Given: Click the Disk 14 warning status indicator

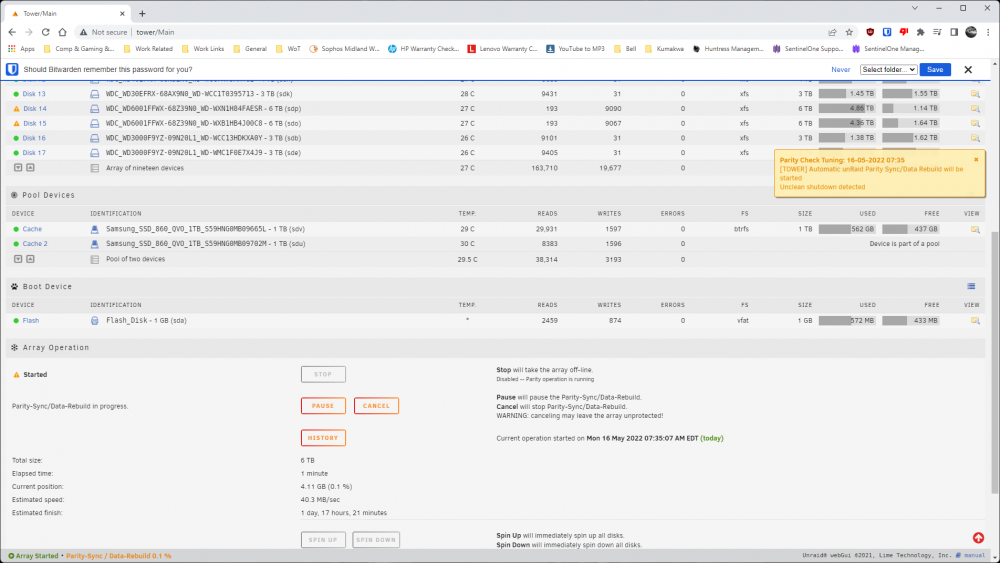Looking at the screenshot, I should click(17, 109).
